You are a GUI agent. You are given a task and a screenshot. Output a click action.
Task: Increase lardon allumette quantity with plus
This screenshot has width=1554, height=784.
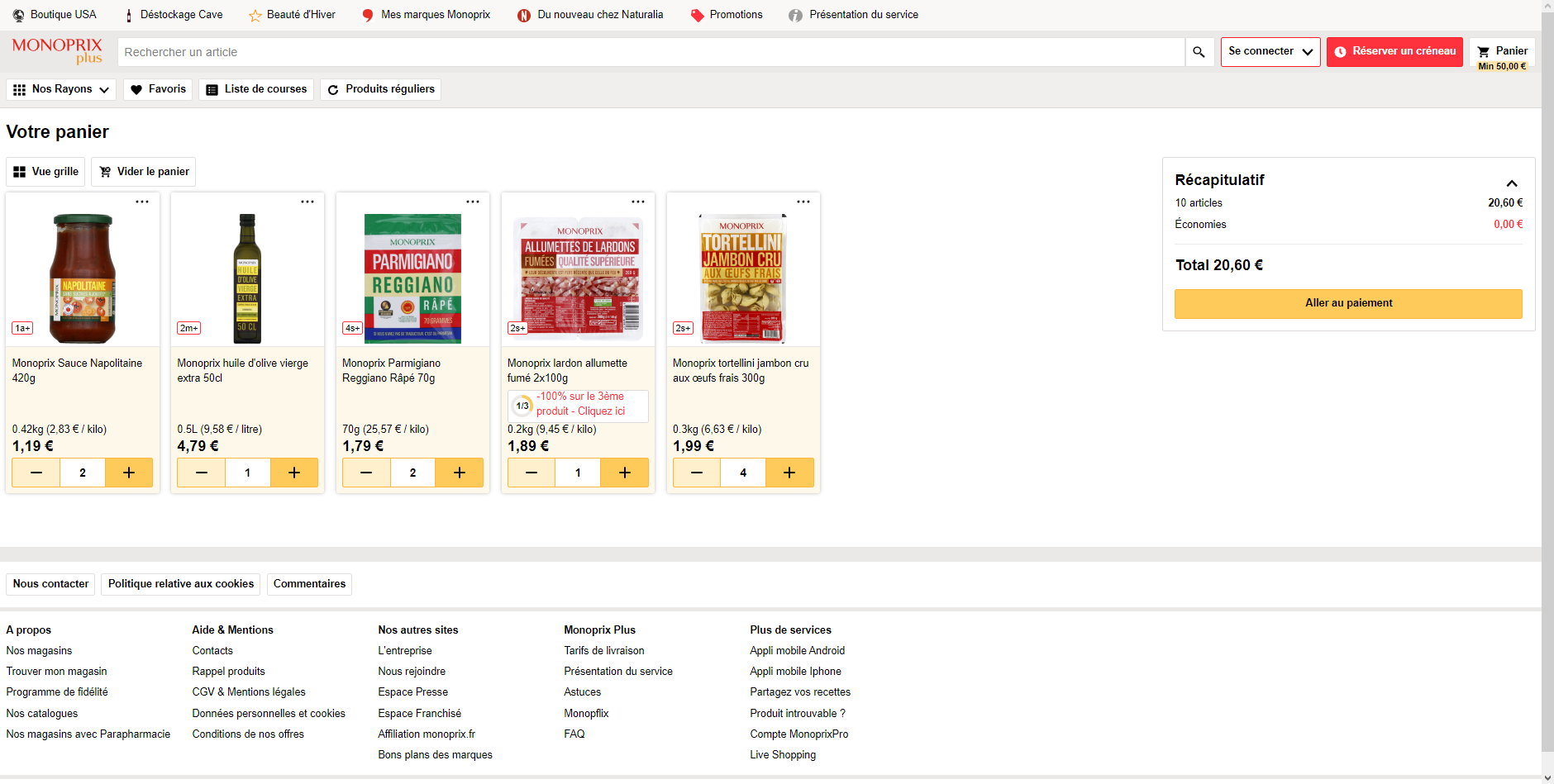point(625,473)
